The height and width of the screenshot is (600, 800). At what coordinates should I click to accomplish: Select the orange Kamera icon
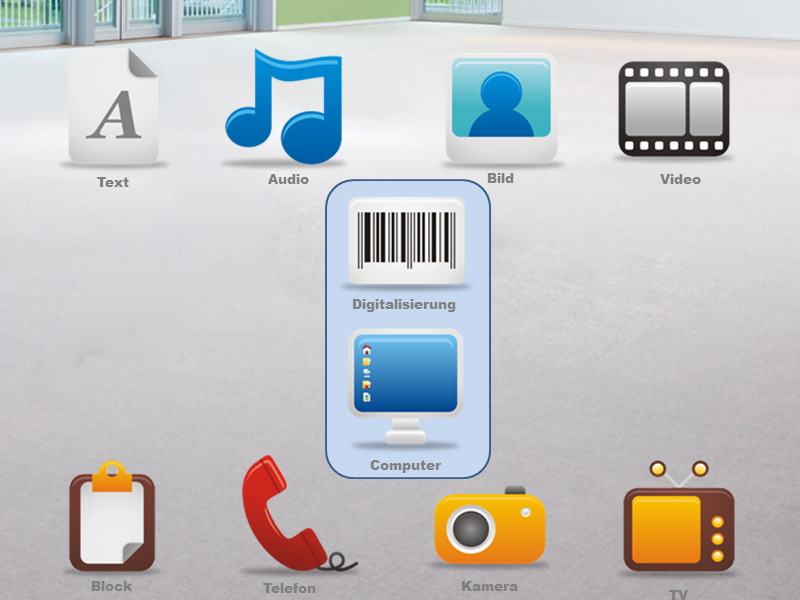(490, 526)
